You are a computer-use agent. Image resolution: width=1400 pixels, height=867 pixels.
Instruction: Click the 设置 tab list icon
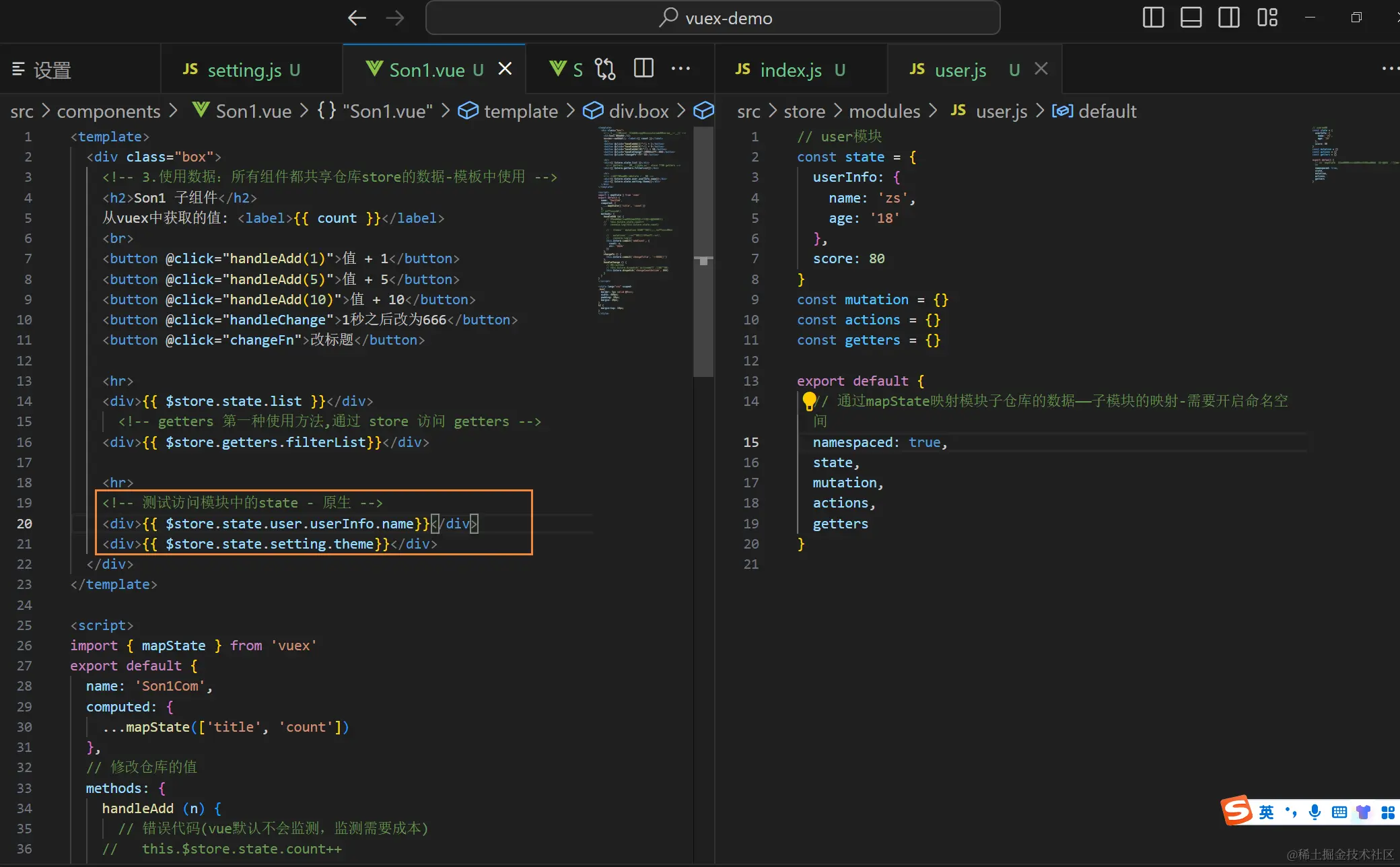19,69
